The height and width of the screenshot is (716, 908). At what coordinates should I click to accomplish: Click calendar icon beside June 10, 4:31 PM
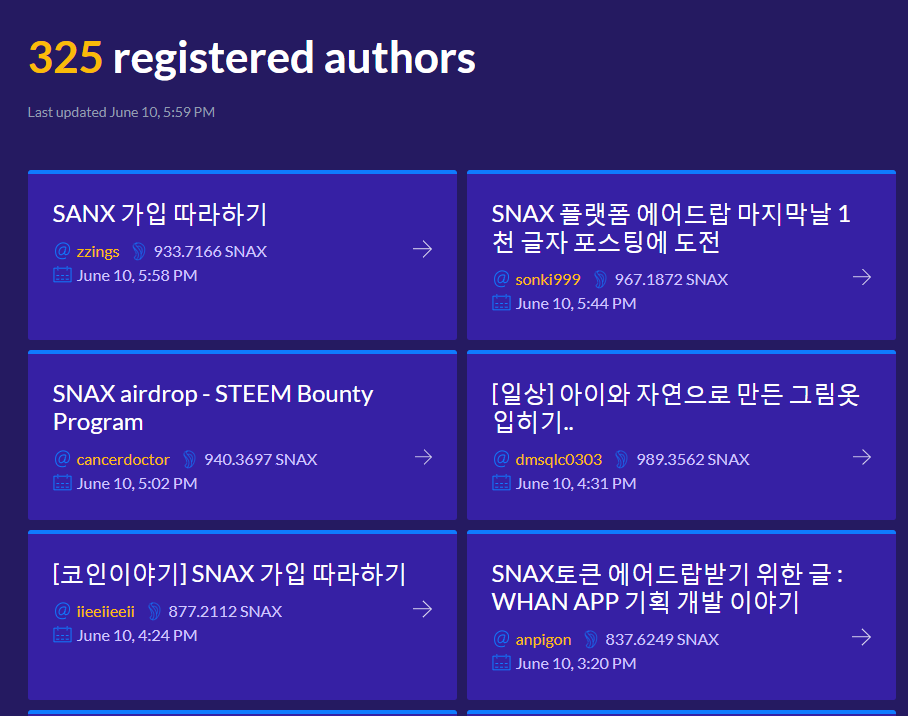click(501, 483)
